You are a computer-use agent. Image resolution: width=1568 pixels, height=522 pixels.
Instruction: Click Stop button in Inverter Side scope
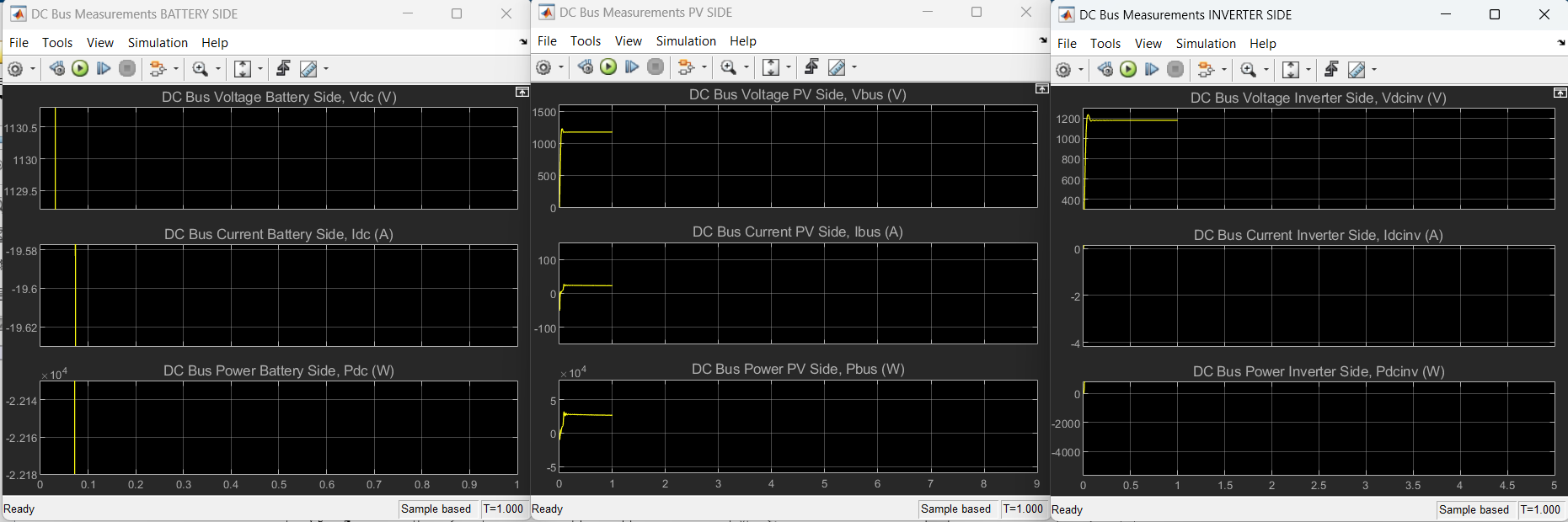(1175, 70)
